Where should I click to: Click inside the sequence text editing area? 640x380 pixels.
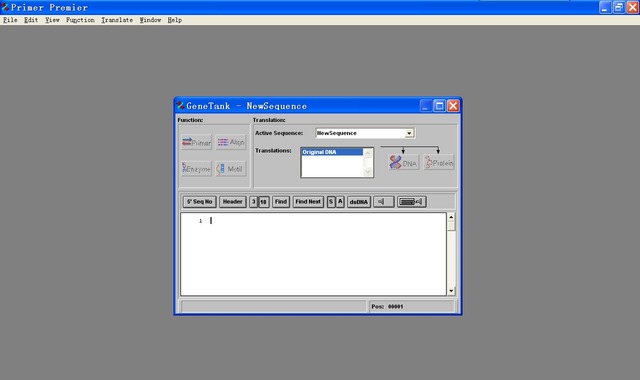tap(313, 254)
